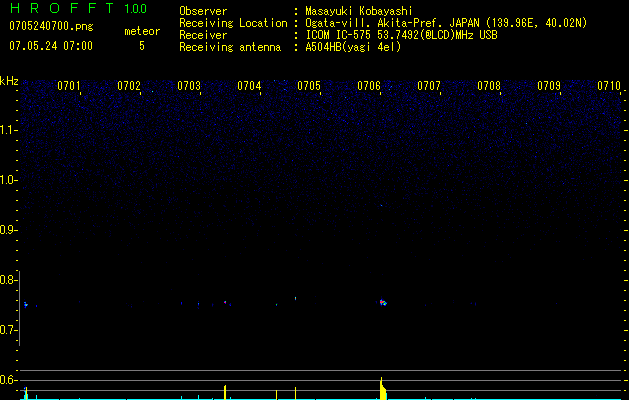Click the strong meteor echo after 0706
The image size is (629, 400).
[x=383, y=303]
